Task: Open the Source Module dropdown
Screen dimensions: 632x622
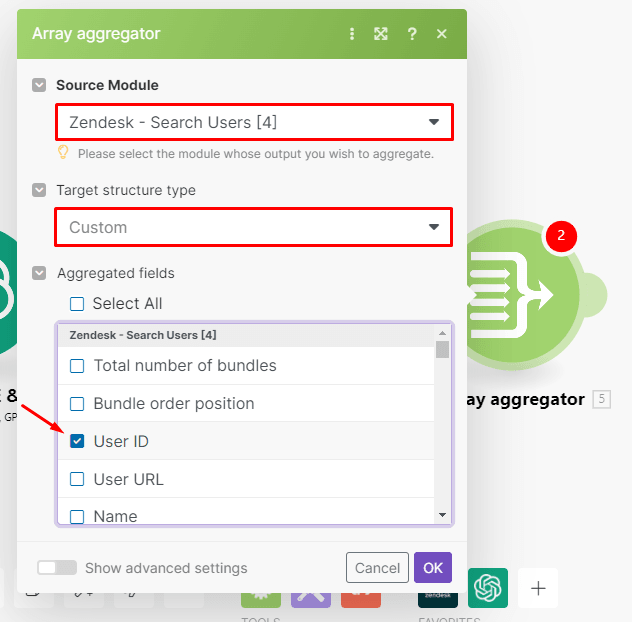Action: click(254, 122)
